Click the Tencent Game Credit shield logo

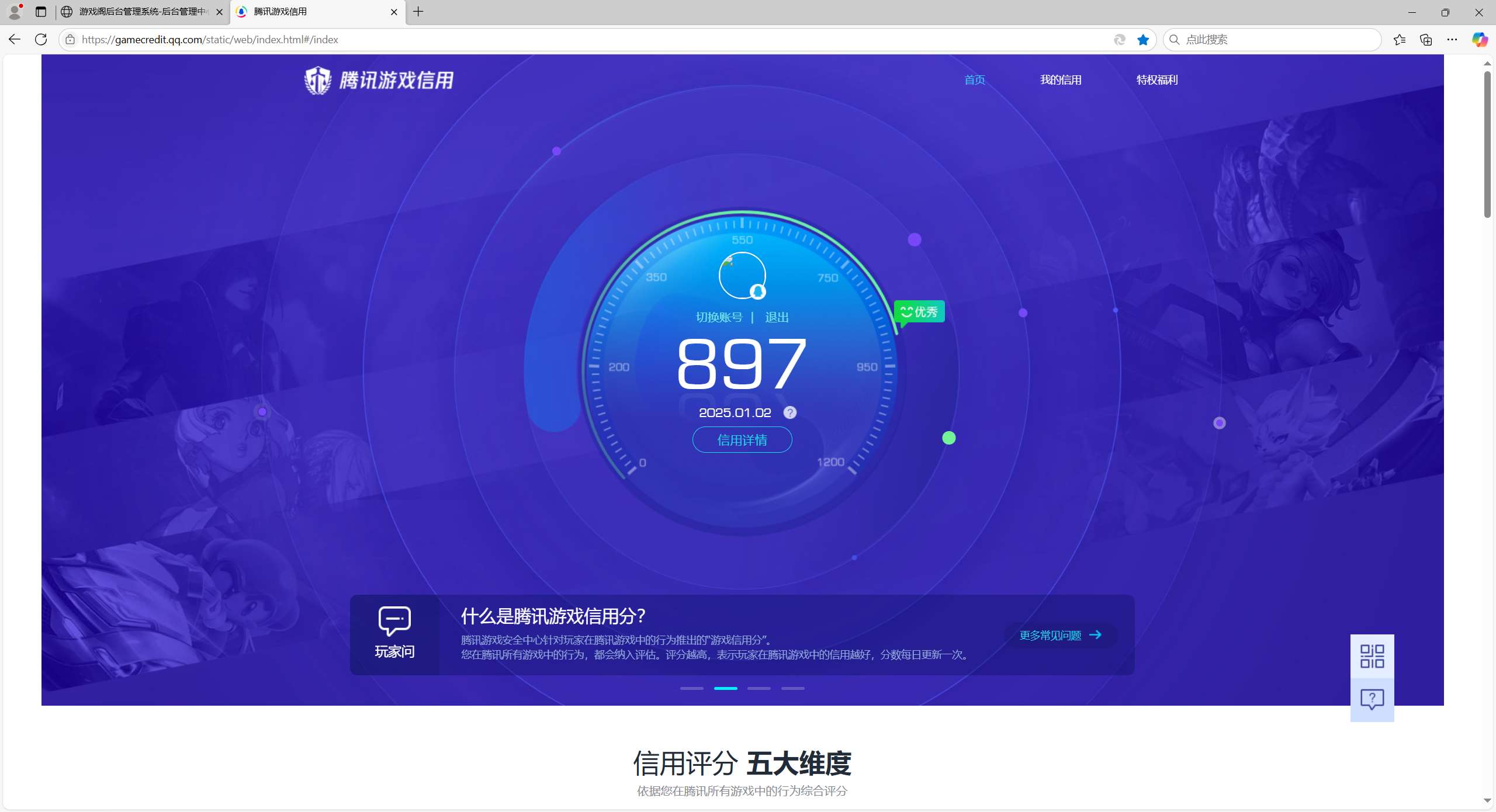(x=318, y=80)
